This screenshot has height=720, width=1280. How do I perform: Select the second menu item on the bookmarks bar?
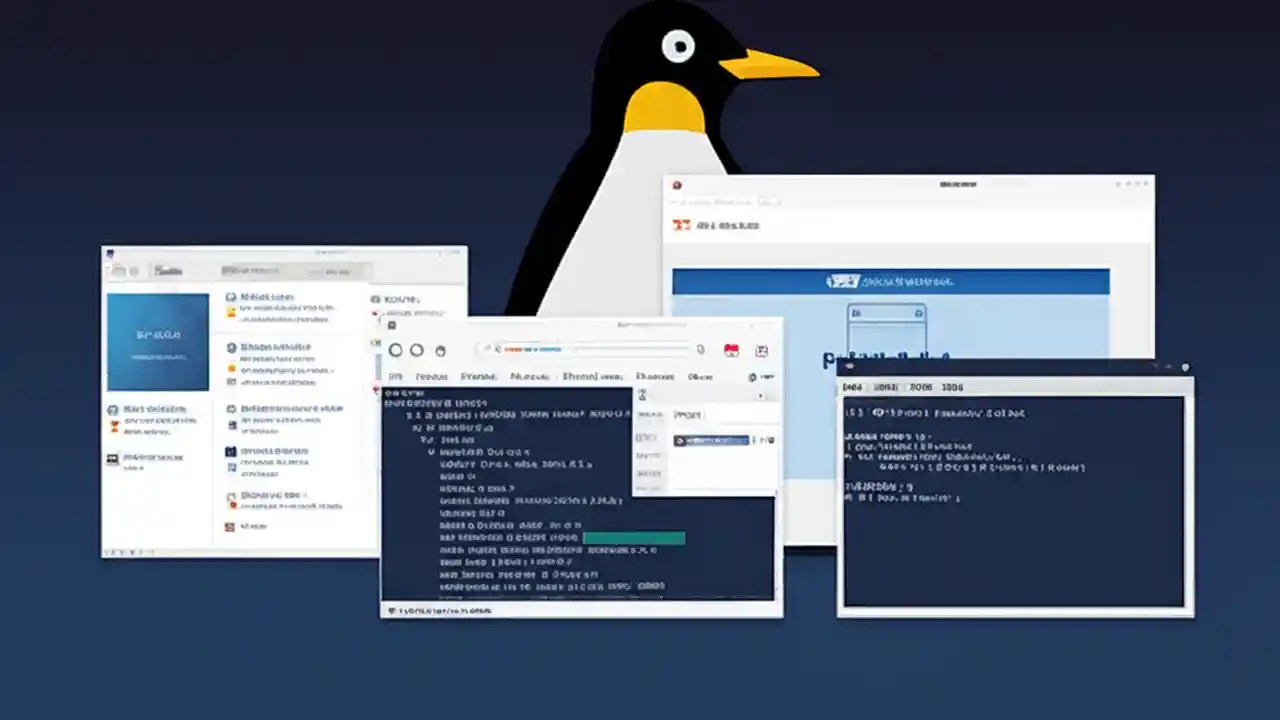pos(432,377)
